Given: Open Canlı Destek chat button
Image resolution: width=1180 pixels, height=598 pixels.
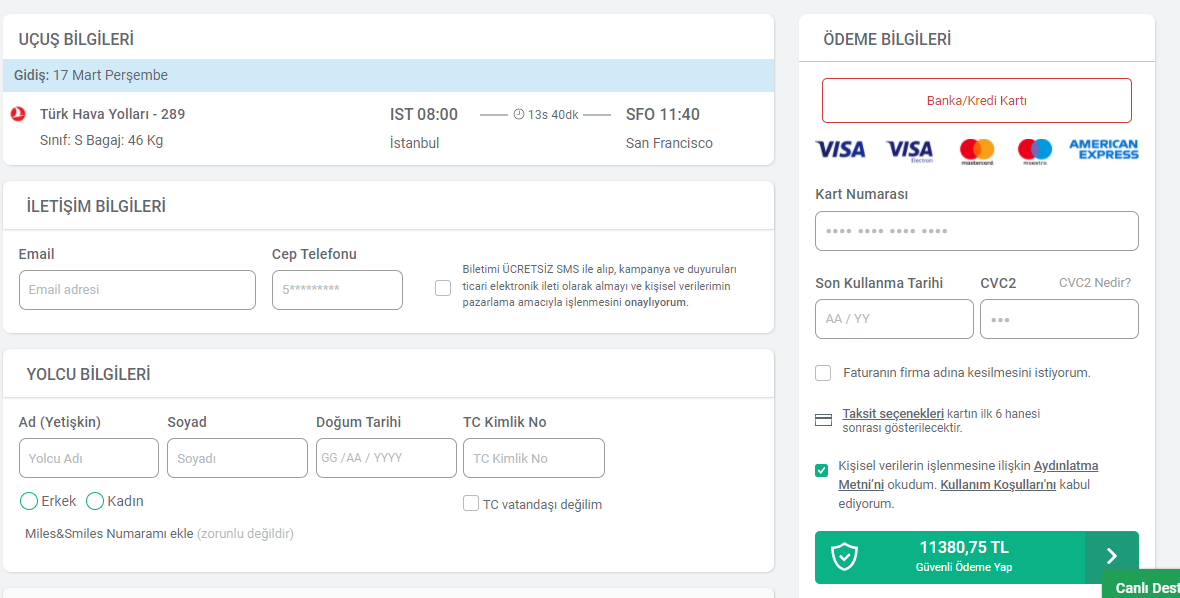Looking at the screenshot, I should point(1141,585).
